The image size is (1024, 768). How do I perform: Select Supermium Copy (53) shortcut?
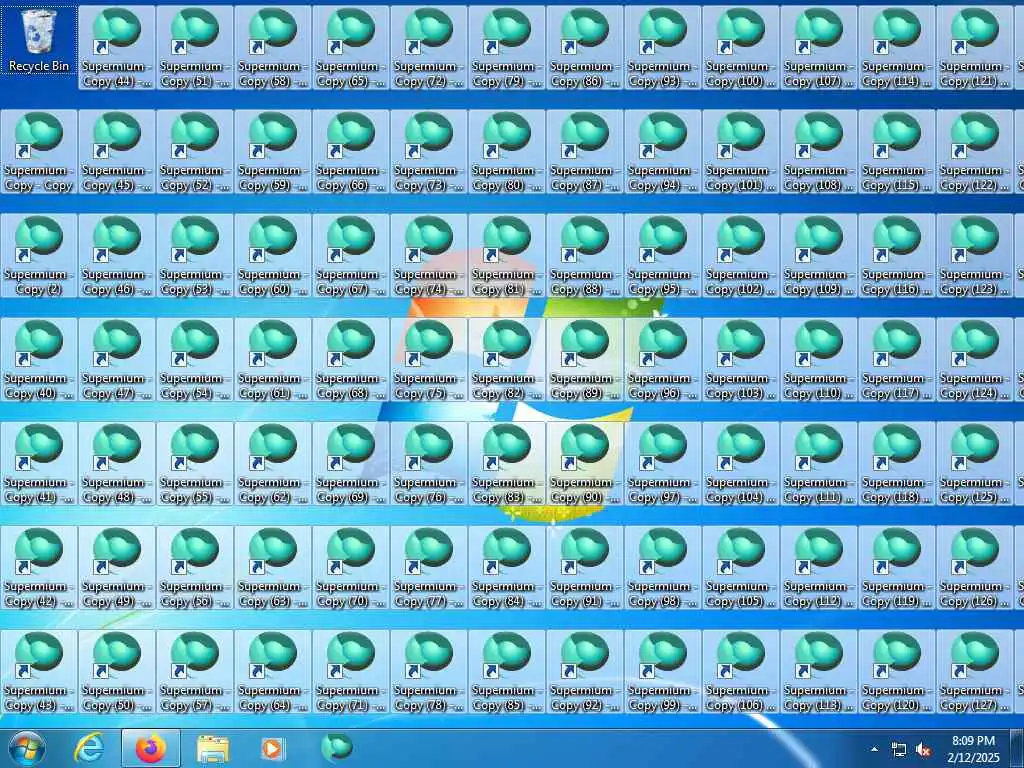click(x=195, y=255)
